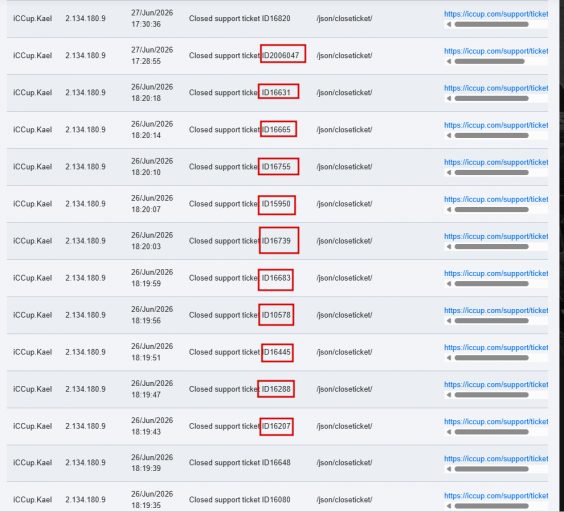
Task: Click the scroll-left arrow in the ID10578 row
Action: [x=449, y=321]
